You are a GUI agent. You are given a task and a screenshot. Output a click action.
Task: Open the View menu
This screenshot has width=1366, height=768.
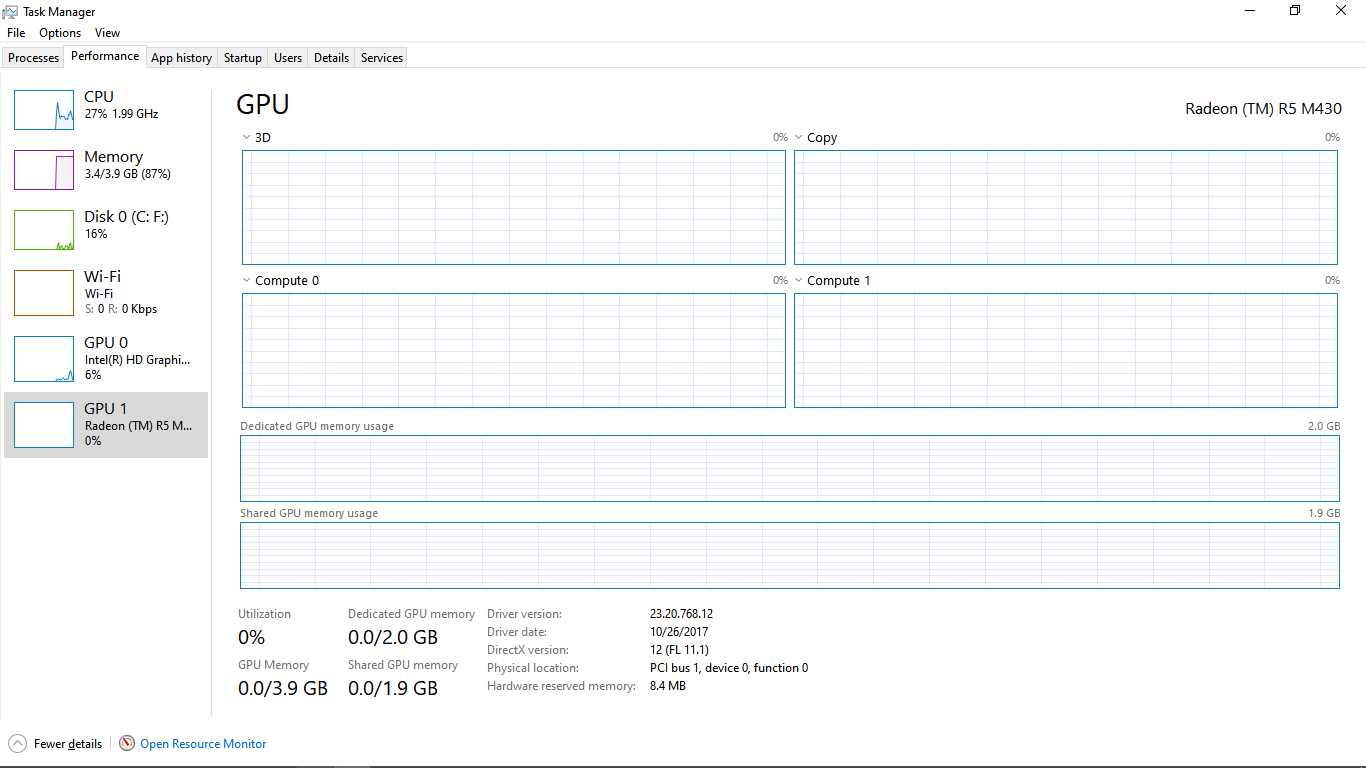pyautogui.click(x=108, y=33)
